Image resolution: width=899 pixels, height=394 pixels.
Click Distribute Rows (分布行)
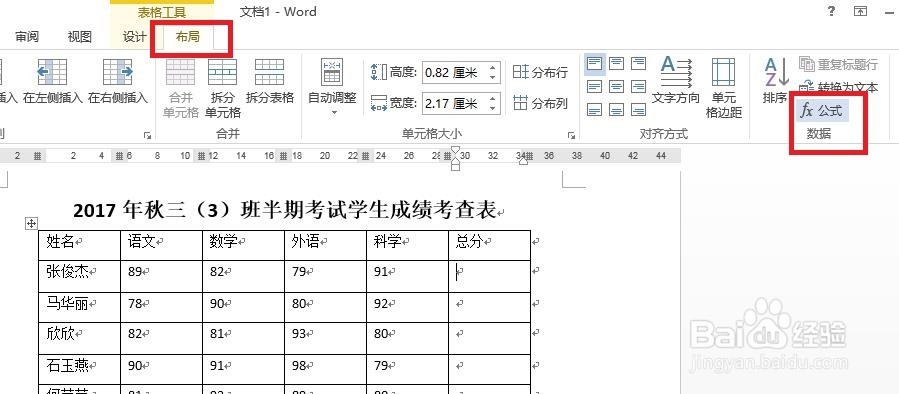[x=540, y=72]
